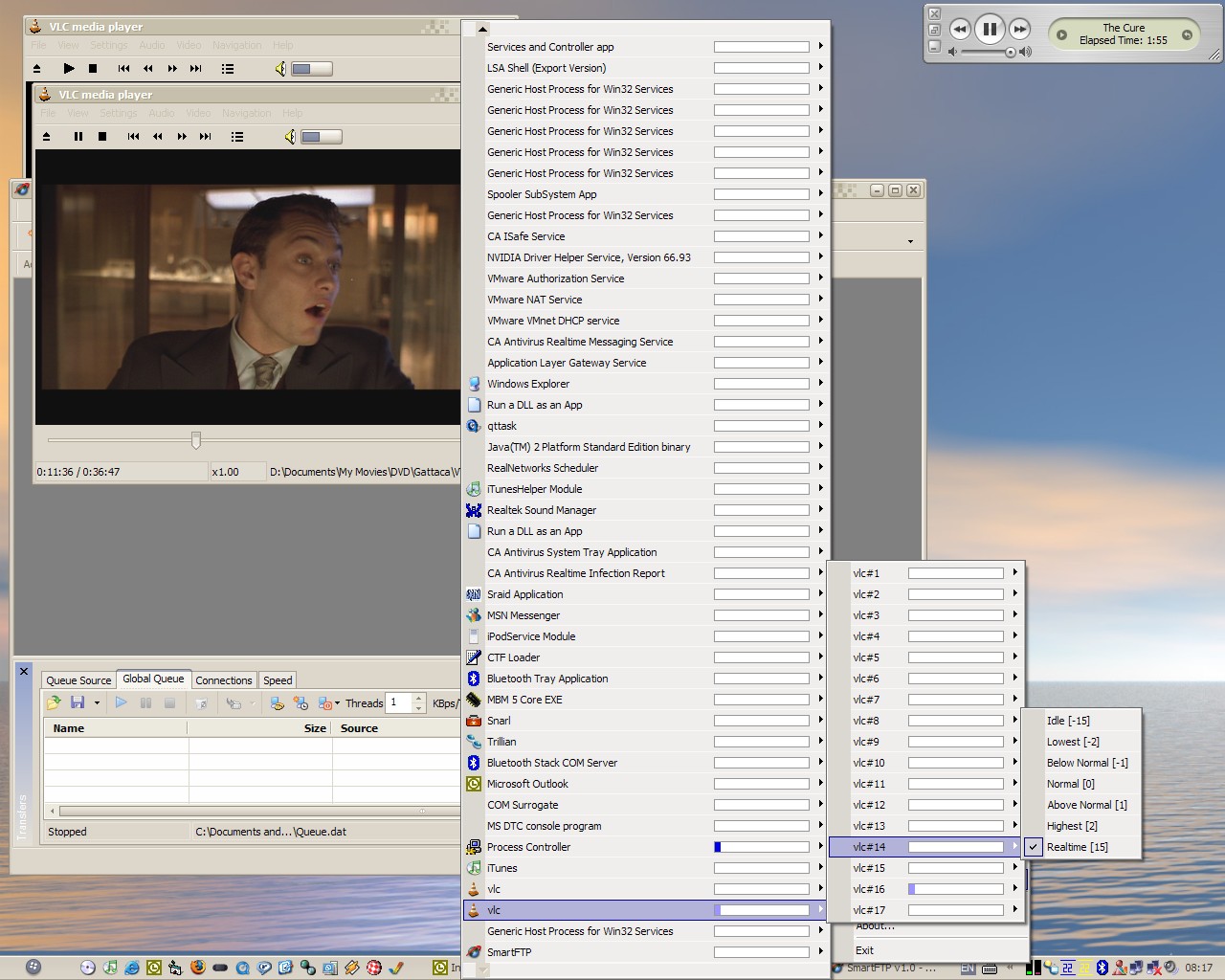
Task: Skip to next track in iTunes mini player
Action: (x=1019, y=29)
